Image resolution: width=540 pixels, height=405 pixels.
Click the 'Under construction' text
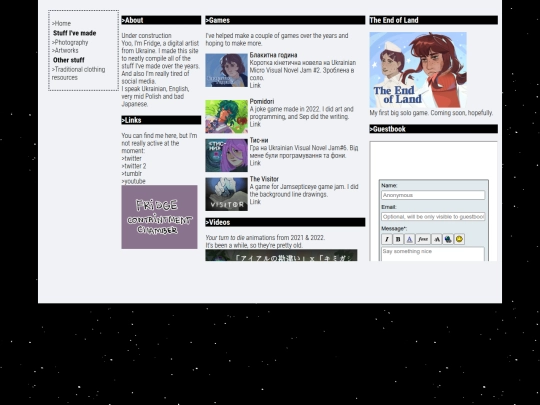[146, 35]
